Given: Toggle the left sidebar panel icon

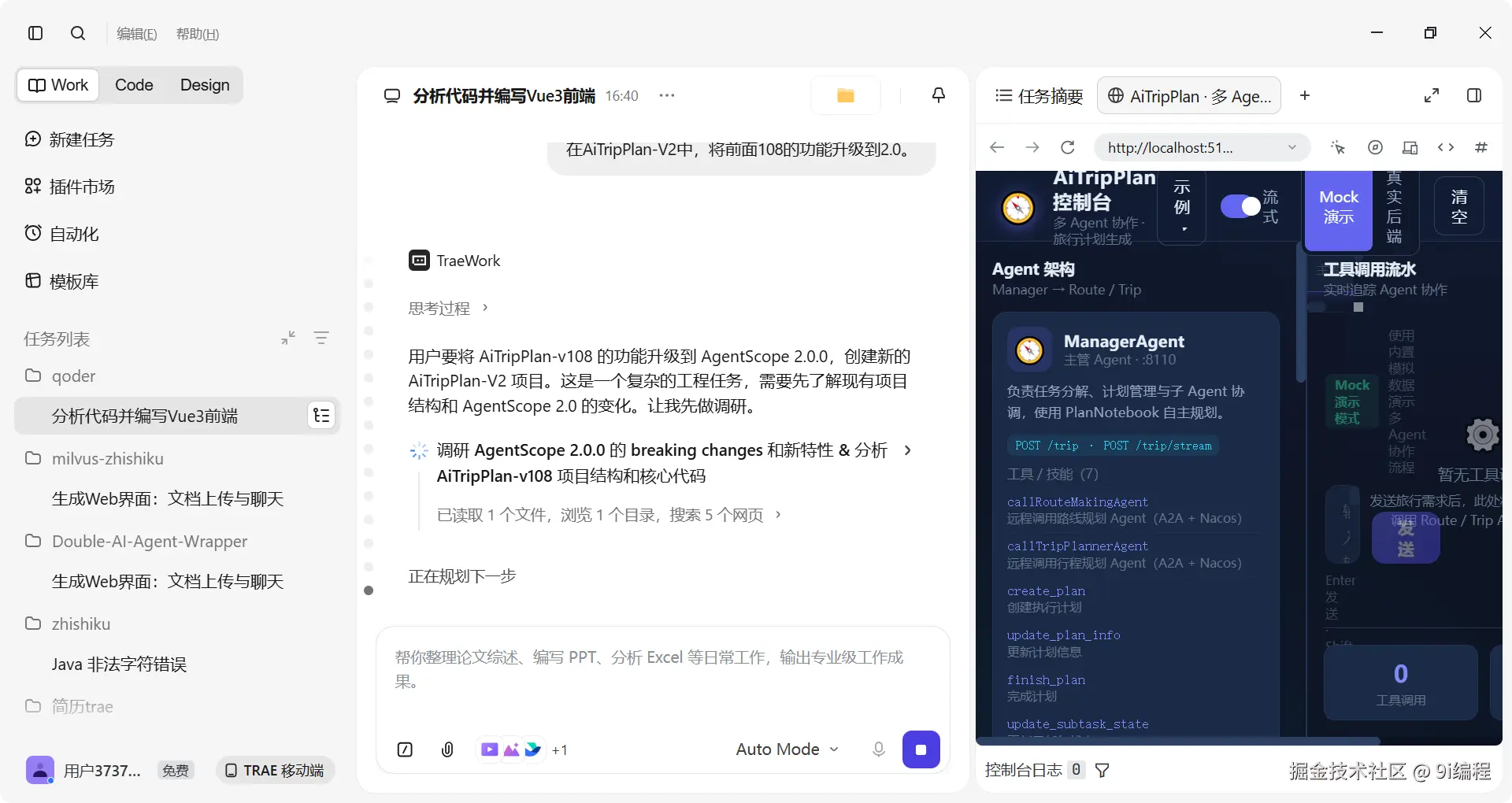Looking at the screenshot, I should tap(35, 33).
